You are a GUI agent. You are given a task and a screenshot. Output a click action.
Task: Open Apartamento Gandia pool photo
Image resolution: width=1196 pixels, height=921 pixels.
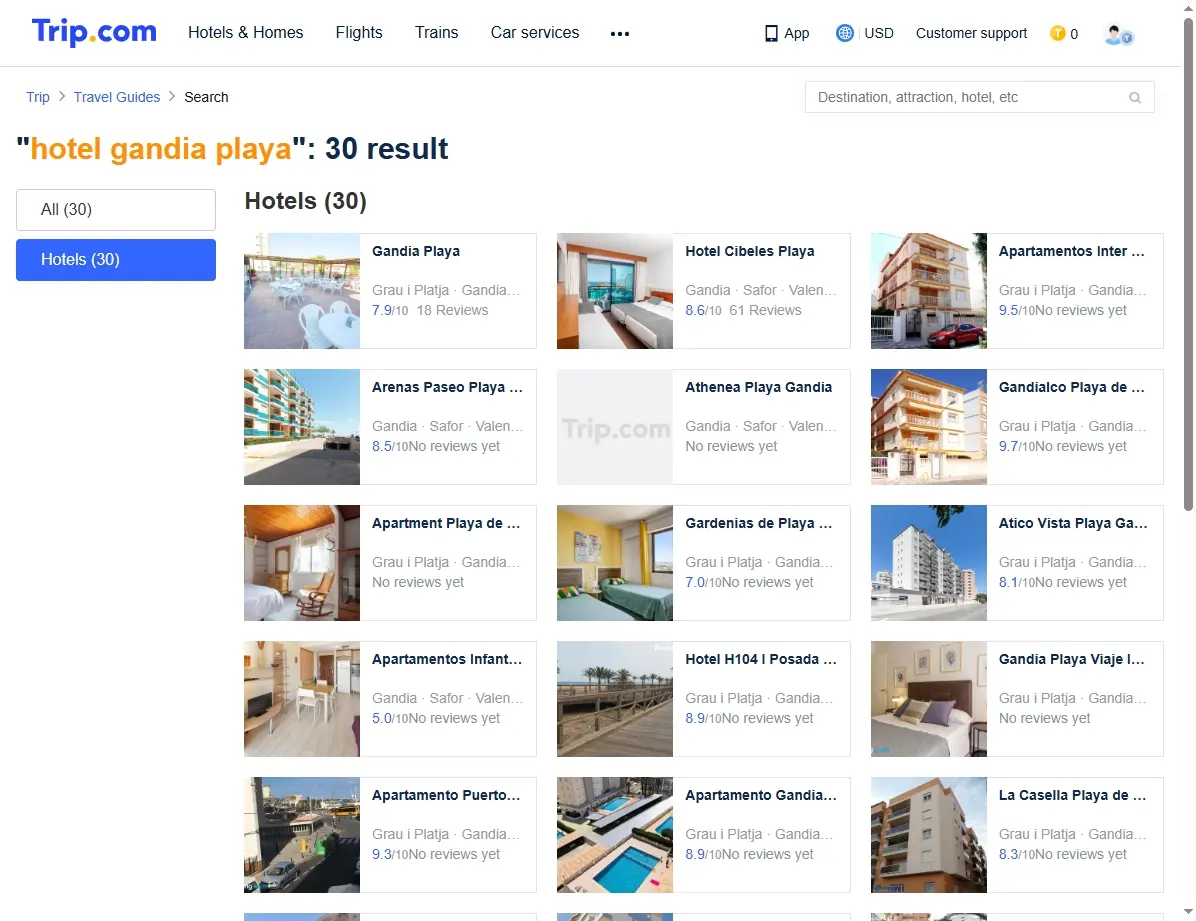coord(615,835)
